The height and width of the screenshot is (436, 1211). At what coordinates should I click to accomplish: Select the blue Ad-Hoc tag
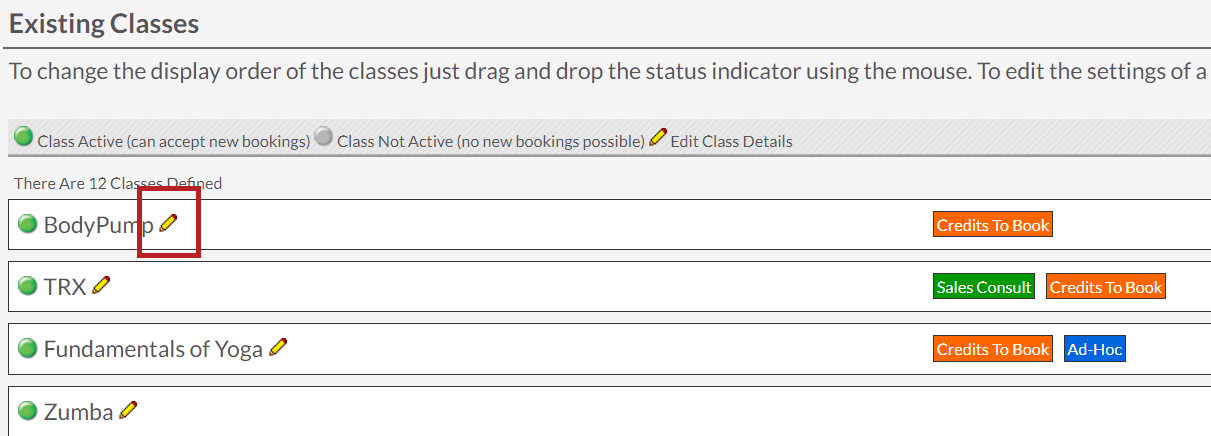(1095, 349)
